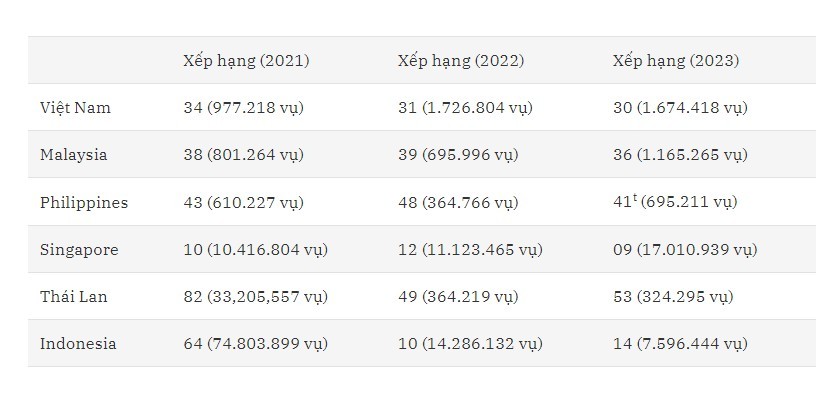Click Singapore's 2022 value 12 (11.123.465 vụ)
This screenshot has height=400, width=838.
pyautogui.click(x=470, y=250)
